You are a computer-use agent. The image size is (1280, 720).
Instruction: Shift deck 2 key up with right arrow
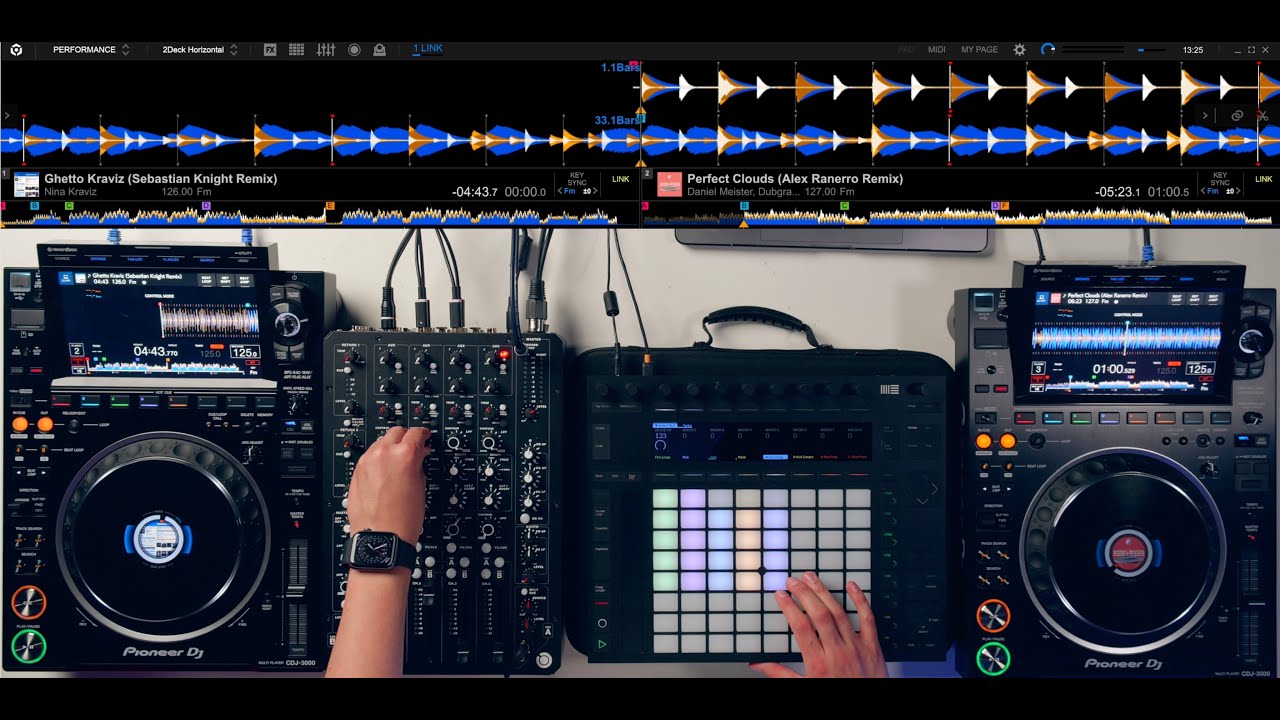[1237, 191]
